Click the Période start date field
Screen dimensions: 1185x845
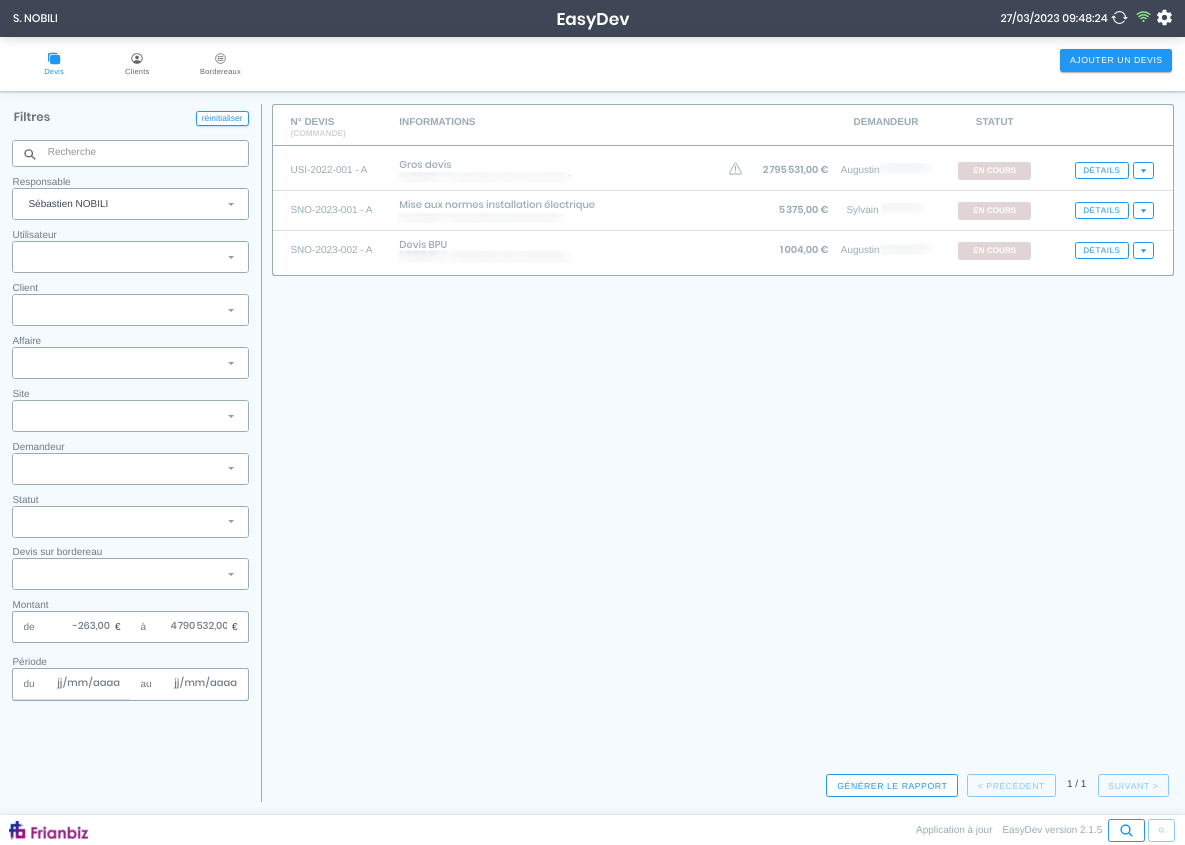[x=88, y=683]
